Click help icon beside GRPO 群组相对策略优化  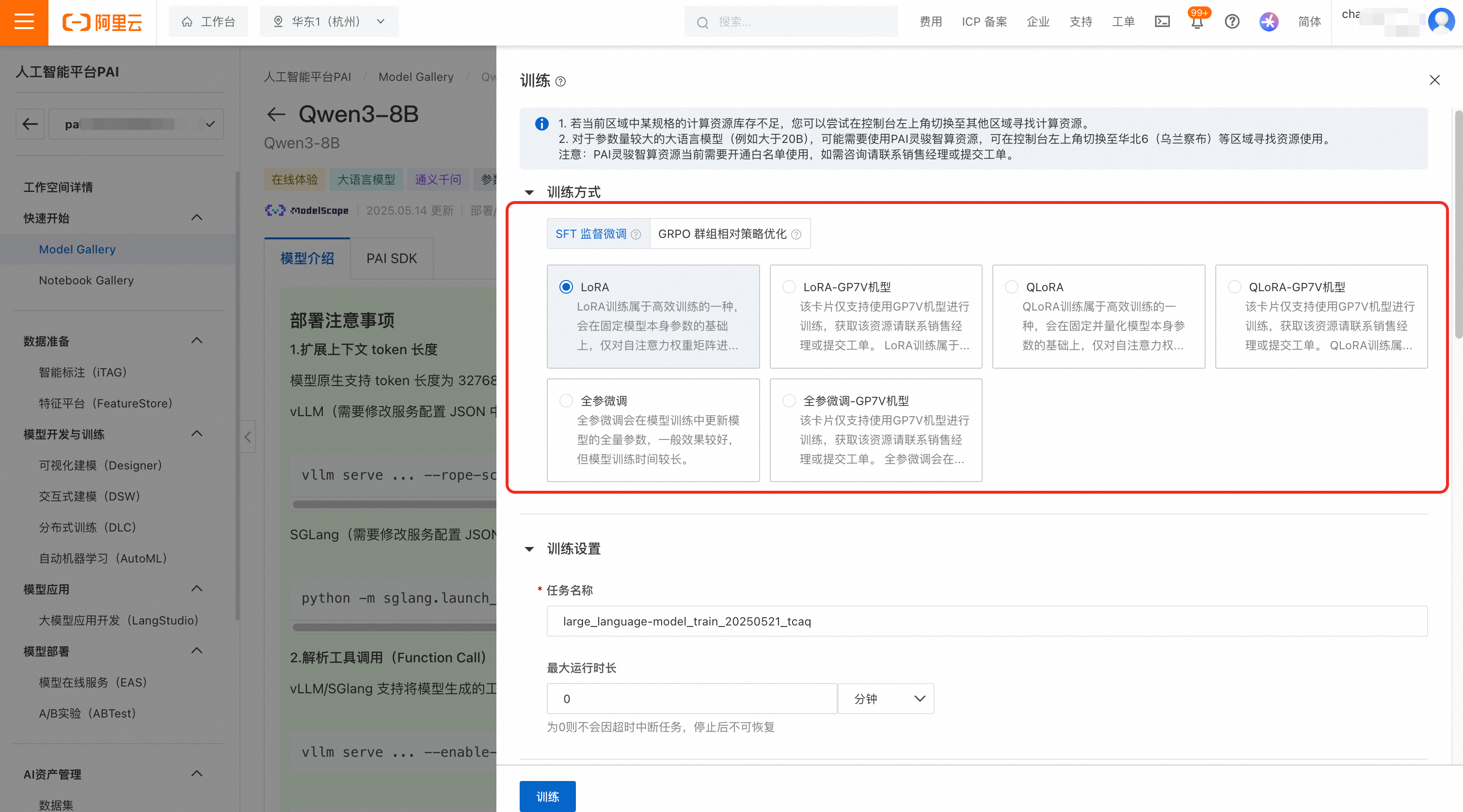pyautogui.click(x=796, y=234)
